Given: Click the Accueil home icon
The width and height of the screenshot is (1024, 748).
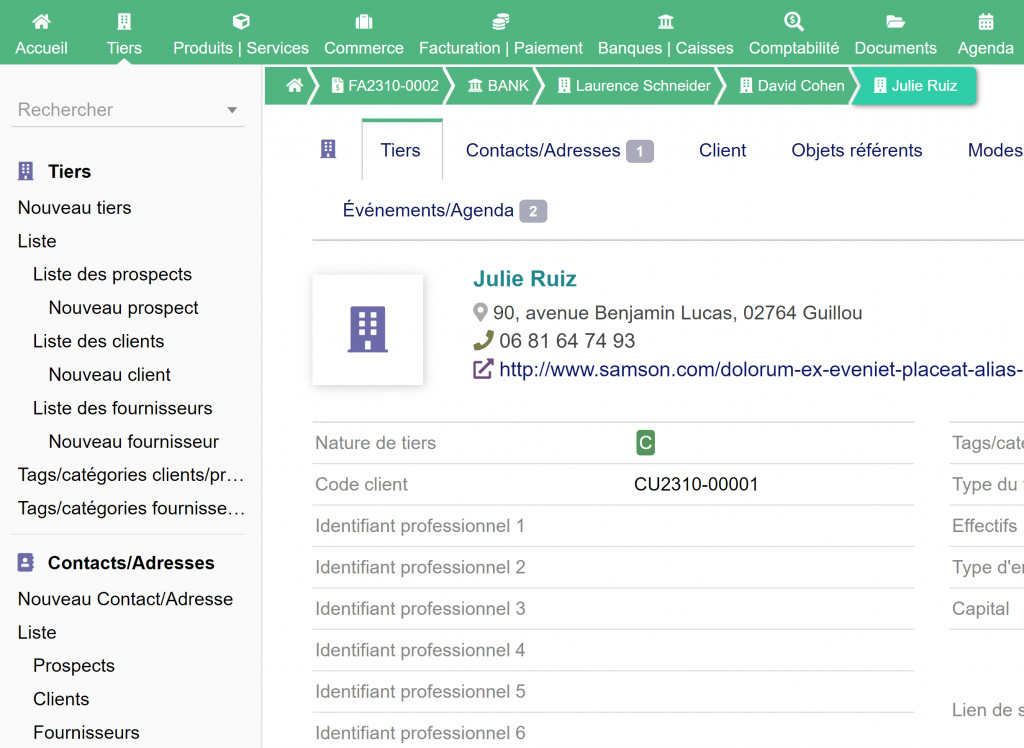Looking at the screenshot, I should (x=41, y=22).
